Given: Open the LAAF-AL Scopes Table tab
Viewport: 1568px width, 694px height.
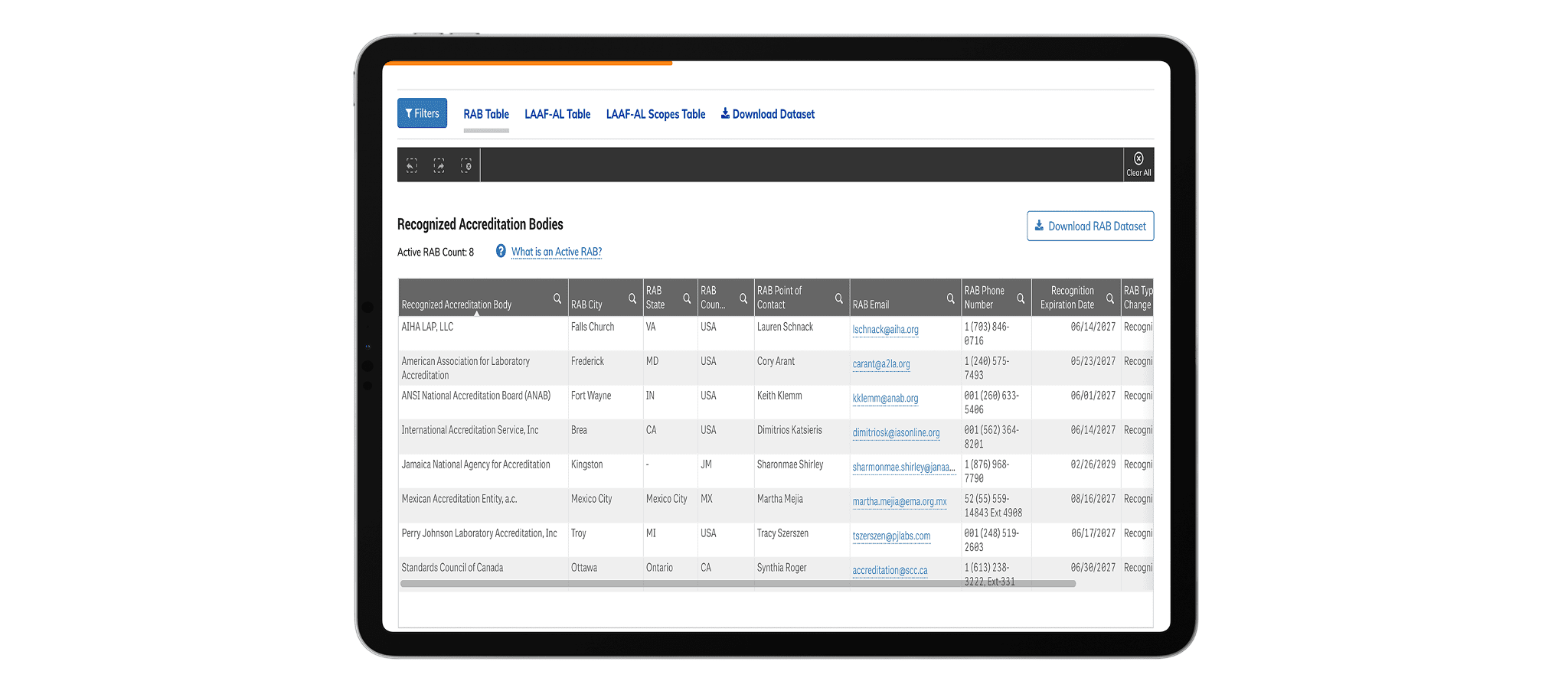Looking at the screenshot, I should point(655,114).
